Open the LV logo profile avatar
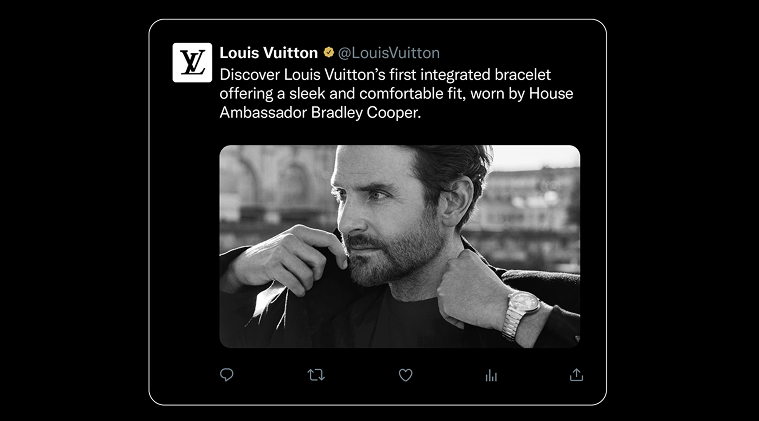 191,62
